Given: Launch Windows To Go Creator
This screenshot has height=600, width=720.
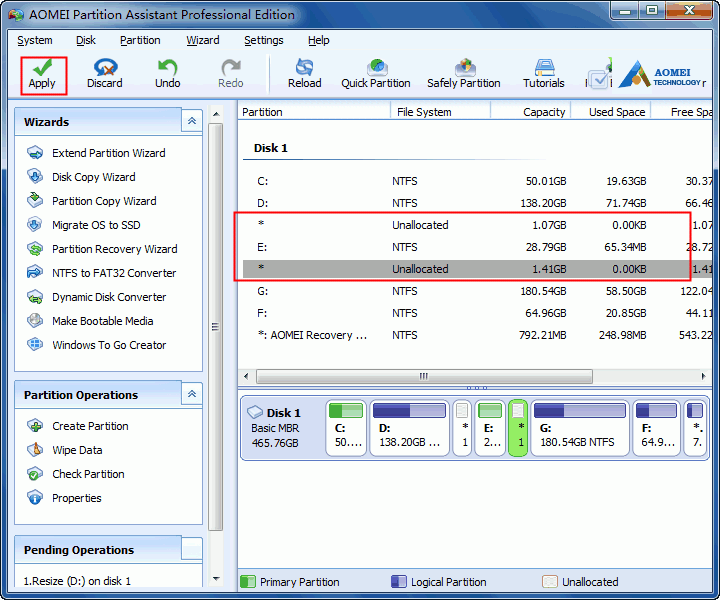Looking at the screenshot, I should tap(109, 345).
